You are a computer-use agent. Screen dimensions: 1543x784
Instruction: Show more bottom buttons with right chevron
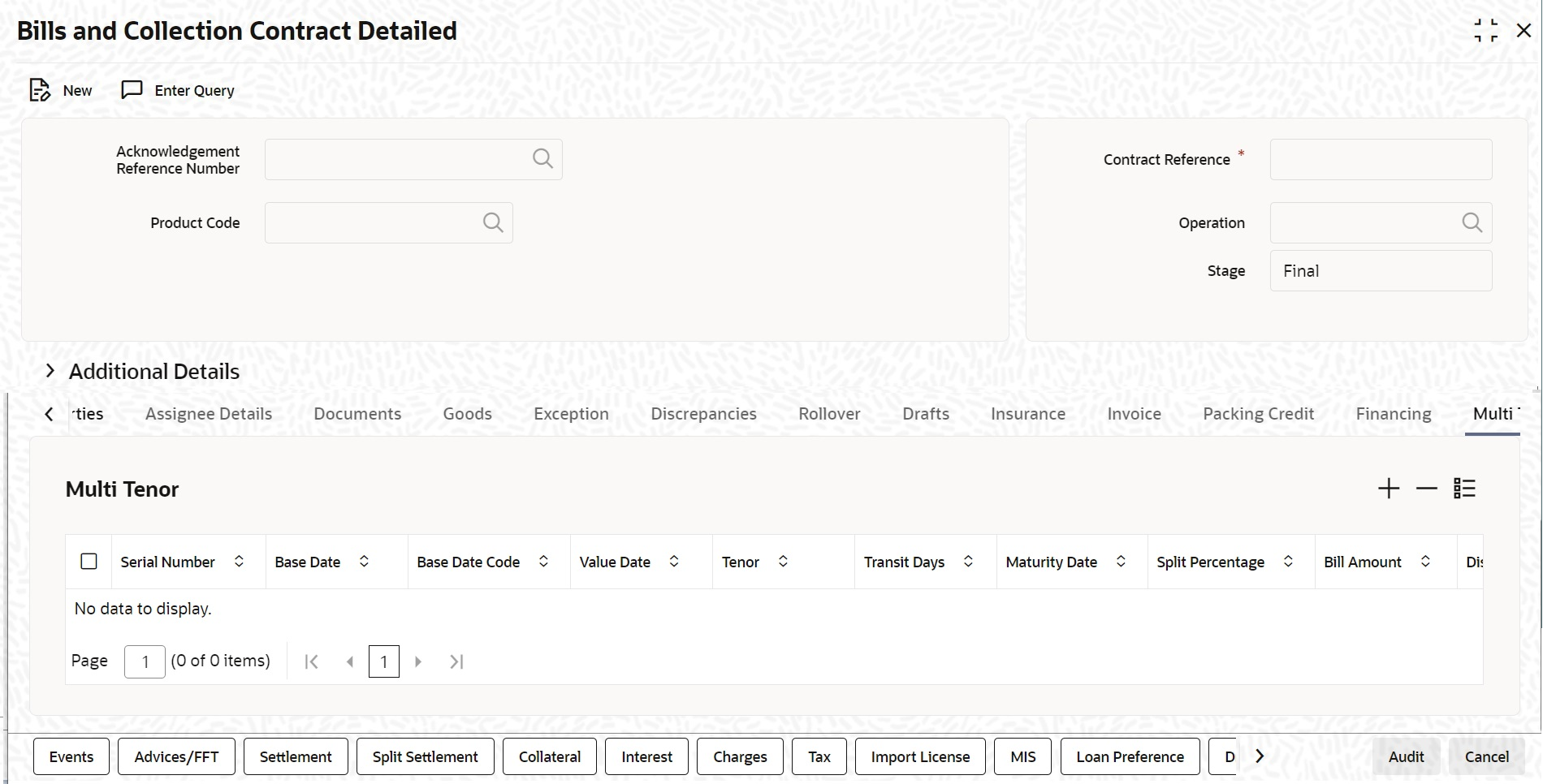pos(1260,756)
